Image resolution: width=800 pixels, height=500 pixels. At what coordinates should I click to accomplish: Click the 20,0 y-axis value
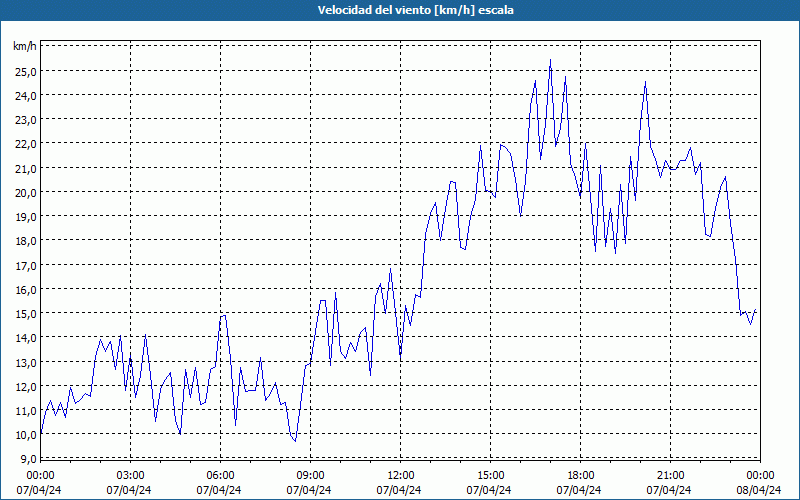tap(26, 192)
